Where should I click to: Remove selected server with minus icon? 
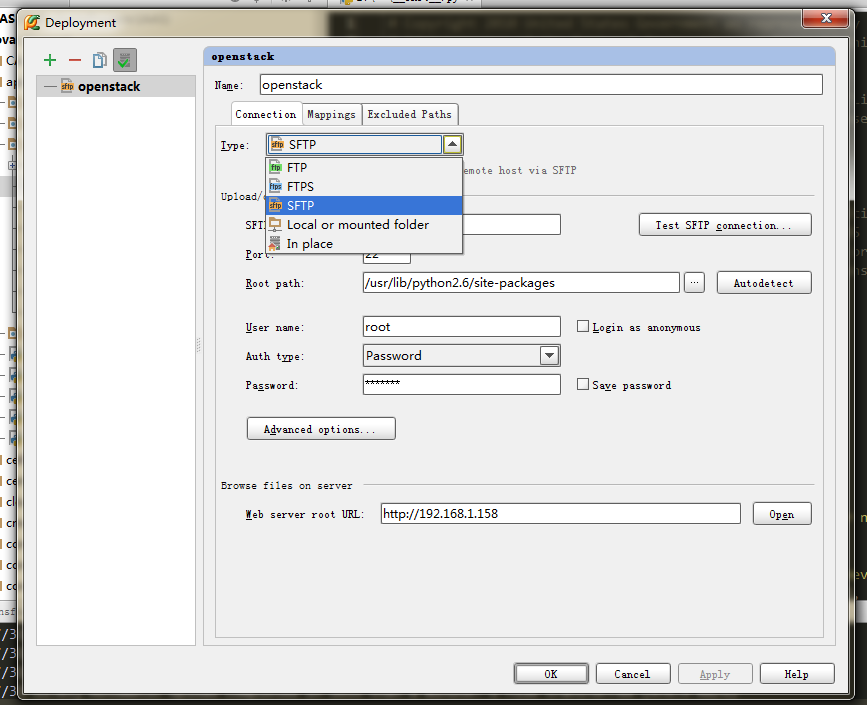[75, 60]
